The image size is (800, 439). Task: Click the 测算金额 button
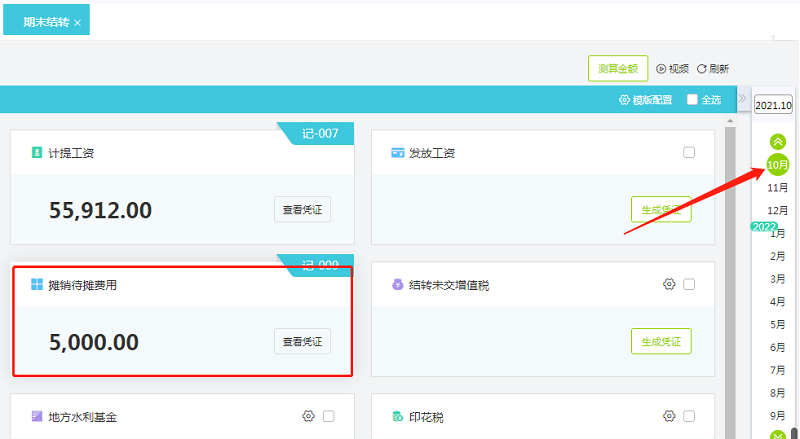[x=617, y=68]
